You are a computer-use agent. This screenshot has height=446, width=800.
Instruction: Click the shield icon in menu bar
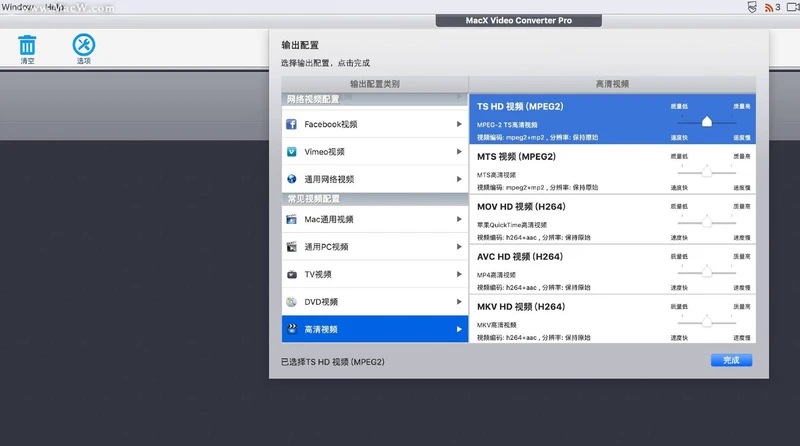[752, 7]
